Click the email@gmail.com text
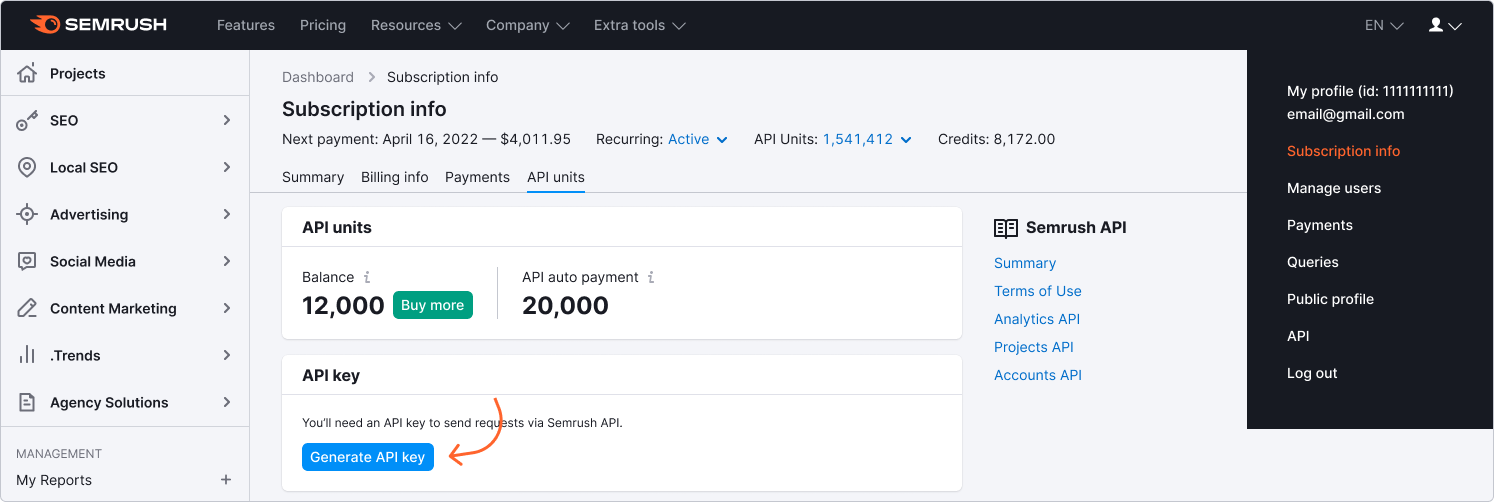 pos(1346,114)
